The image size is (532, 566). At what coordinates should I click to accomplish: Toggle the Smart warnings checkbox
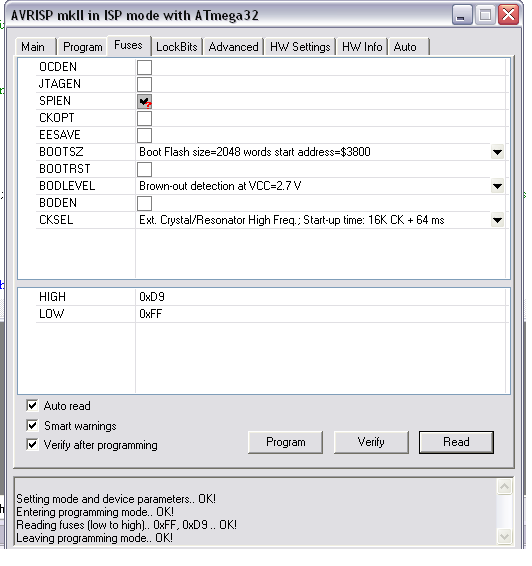coord(32,425)
